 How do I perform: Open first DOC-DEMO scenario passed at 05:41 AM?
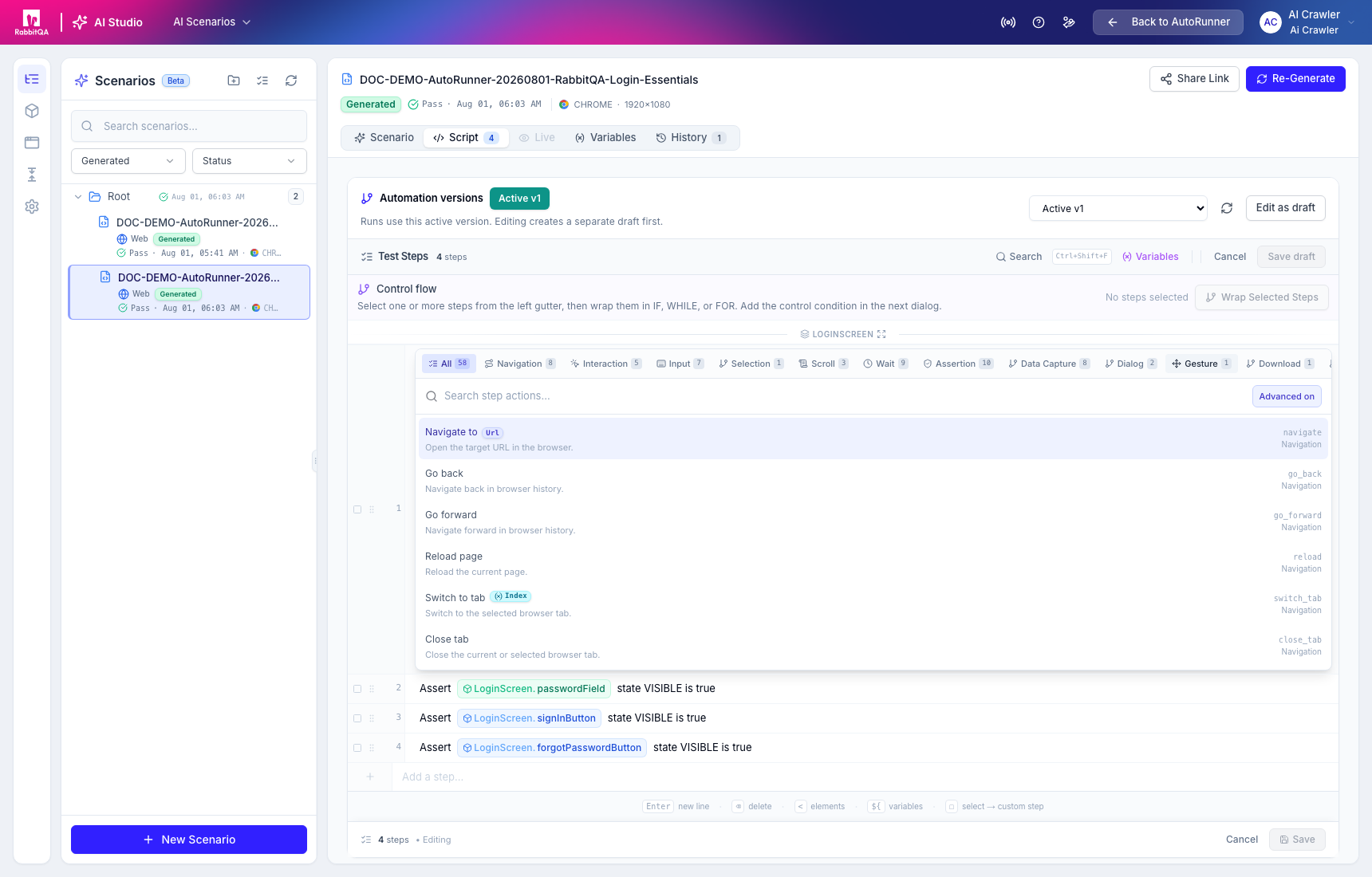[x=190, y=237]
